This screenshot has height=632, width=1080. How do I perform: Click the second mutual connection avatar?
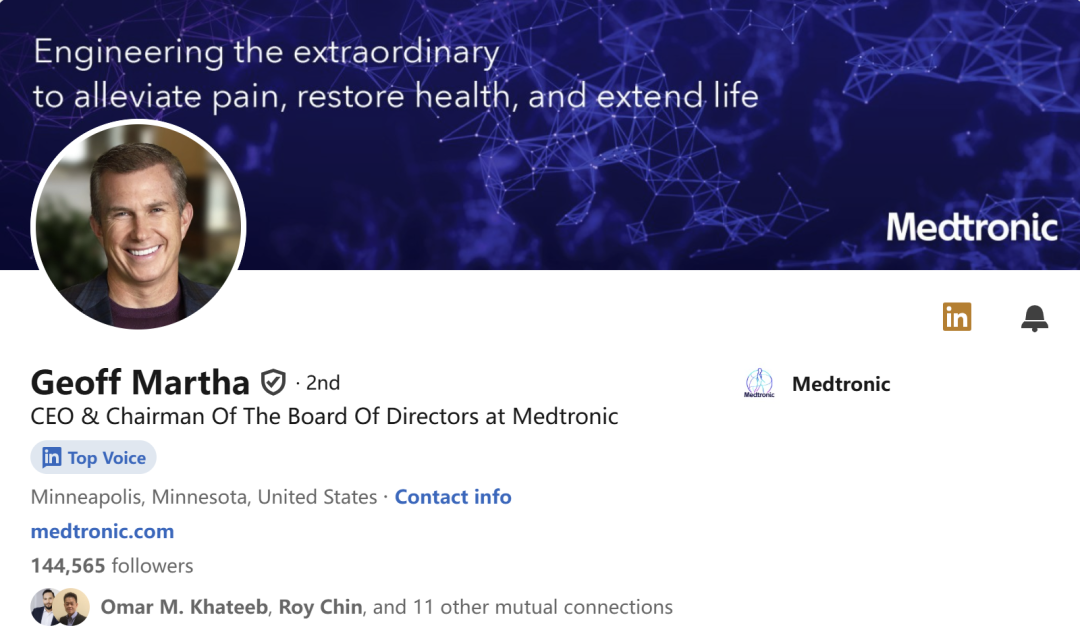73,607
